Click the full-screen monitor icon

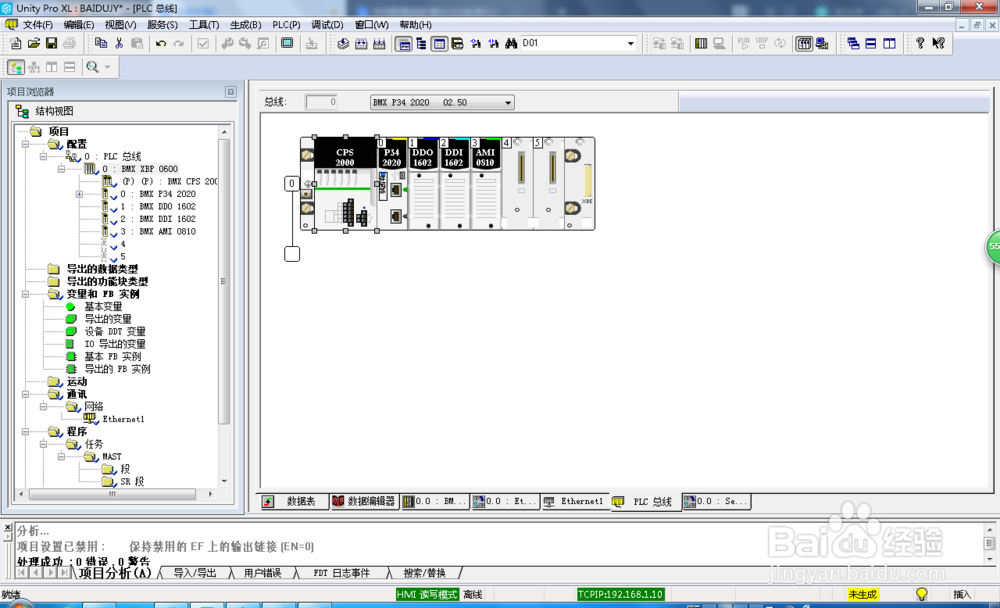pyautogui.click(x=287, y=43)
